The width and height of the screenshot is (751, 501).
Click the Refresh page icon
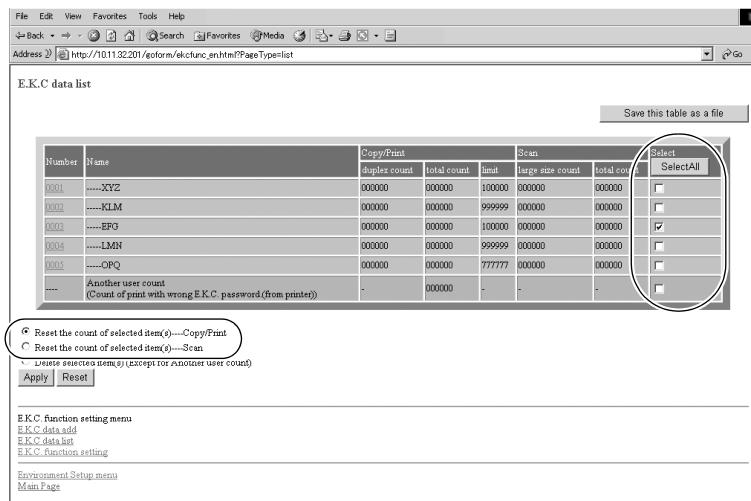(x=111, y=35)
